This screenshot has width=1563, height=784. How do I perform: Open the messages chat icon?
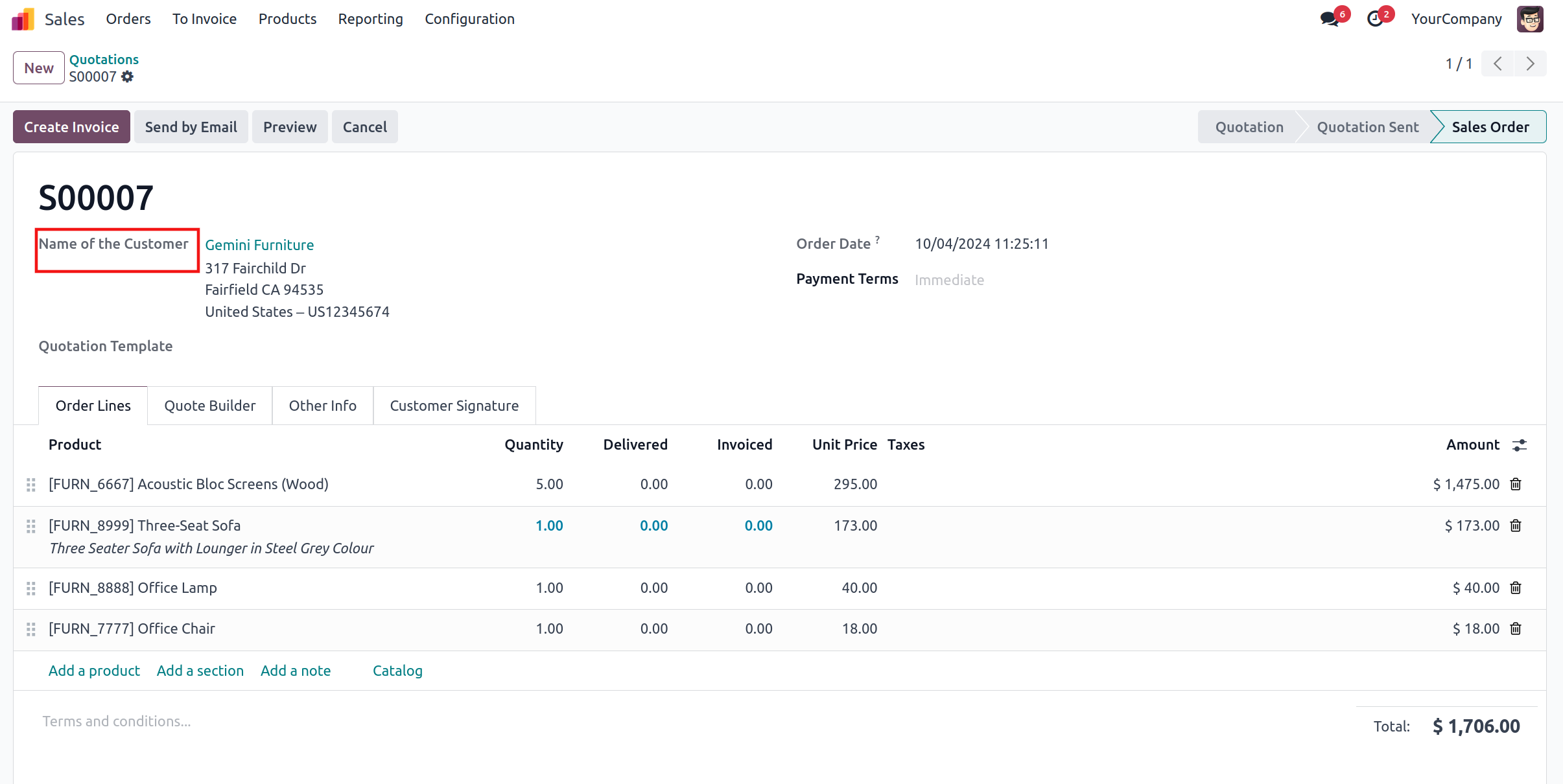click(x=1330, y=19)
